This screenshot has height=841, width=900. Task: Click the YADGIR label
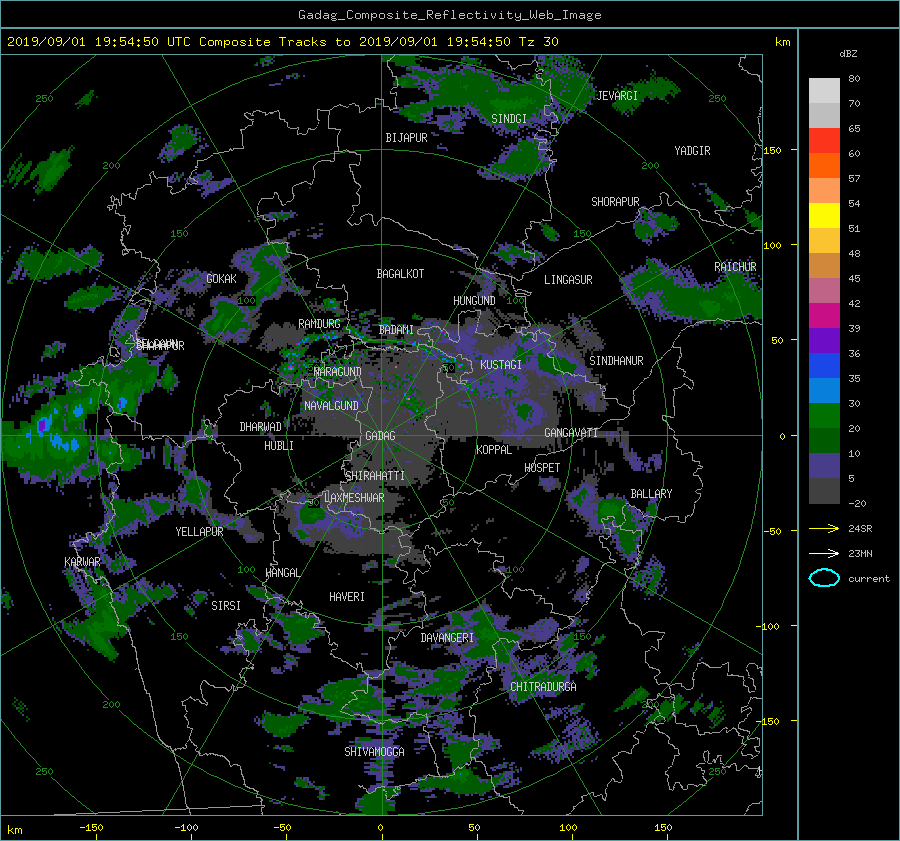692,151
